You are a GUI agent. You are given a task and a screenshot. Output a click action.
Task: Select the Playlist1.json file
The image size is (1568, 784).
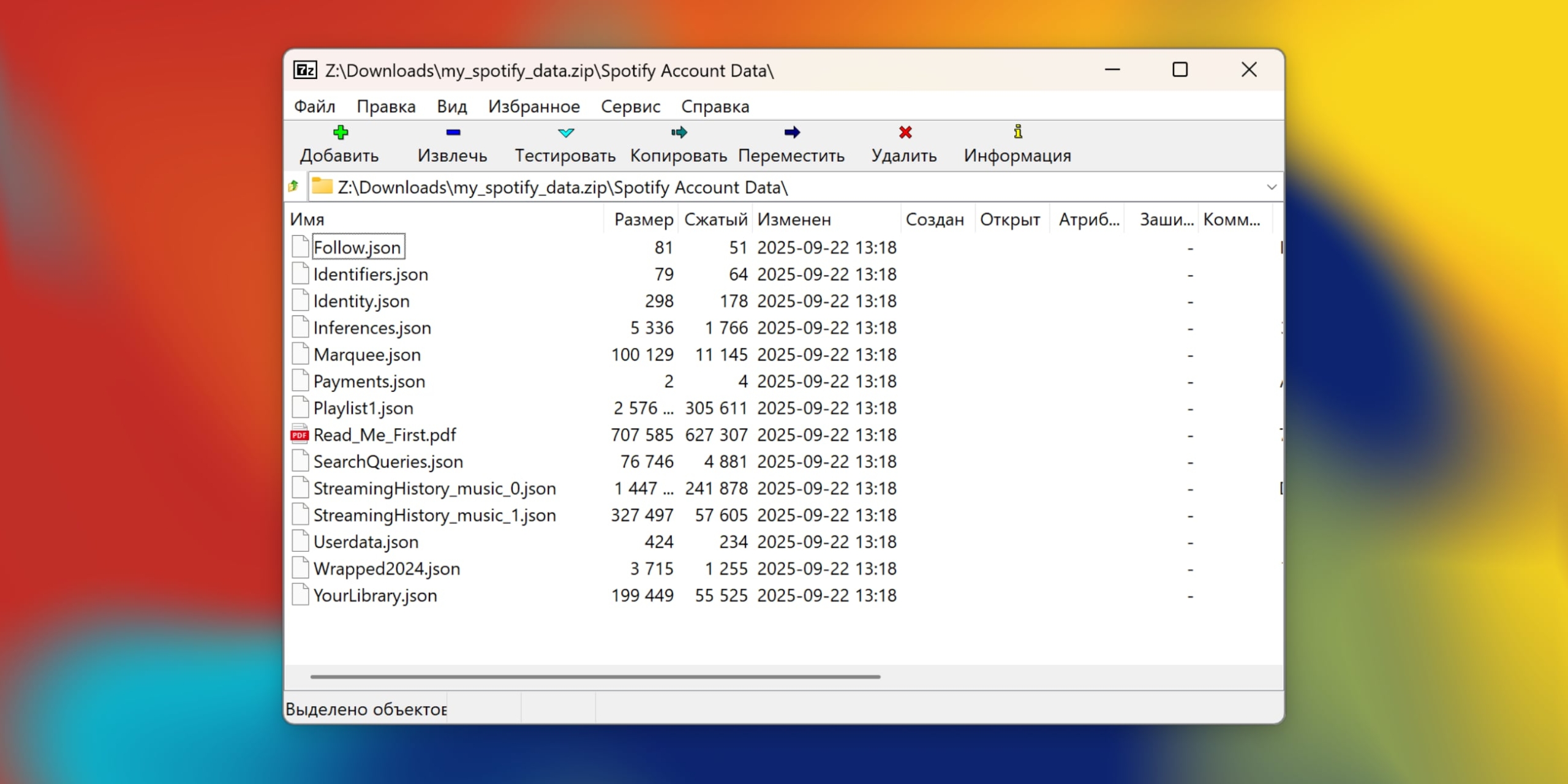(363, 407)
